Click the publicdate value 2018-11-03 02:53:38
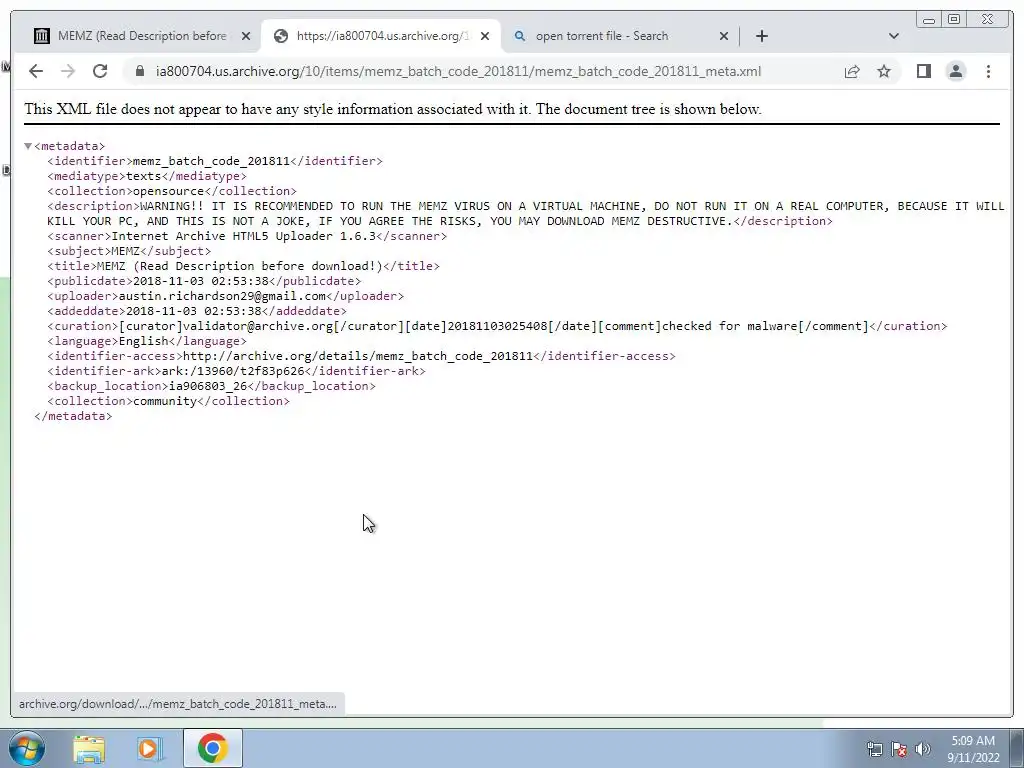This screenshot has width=1024, height=768. pos(200,281)
